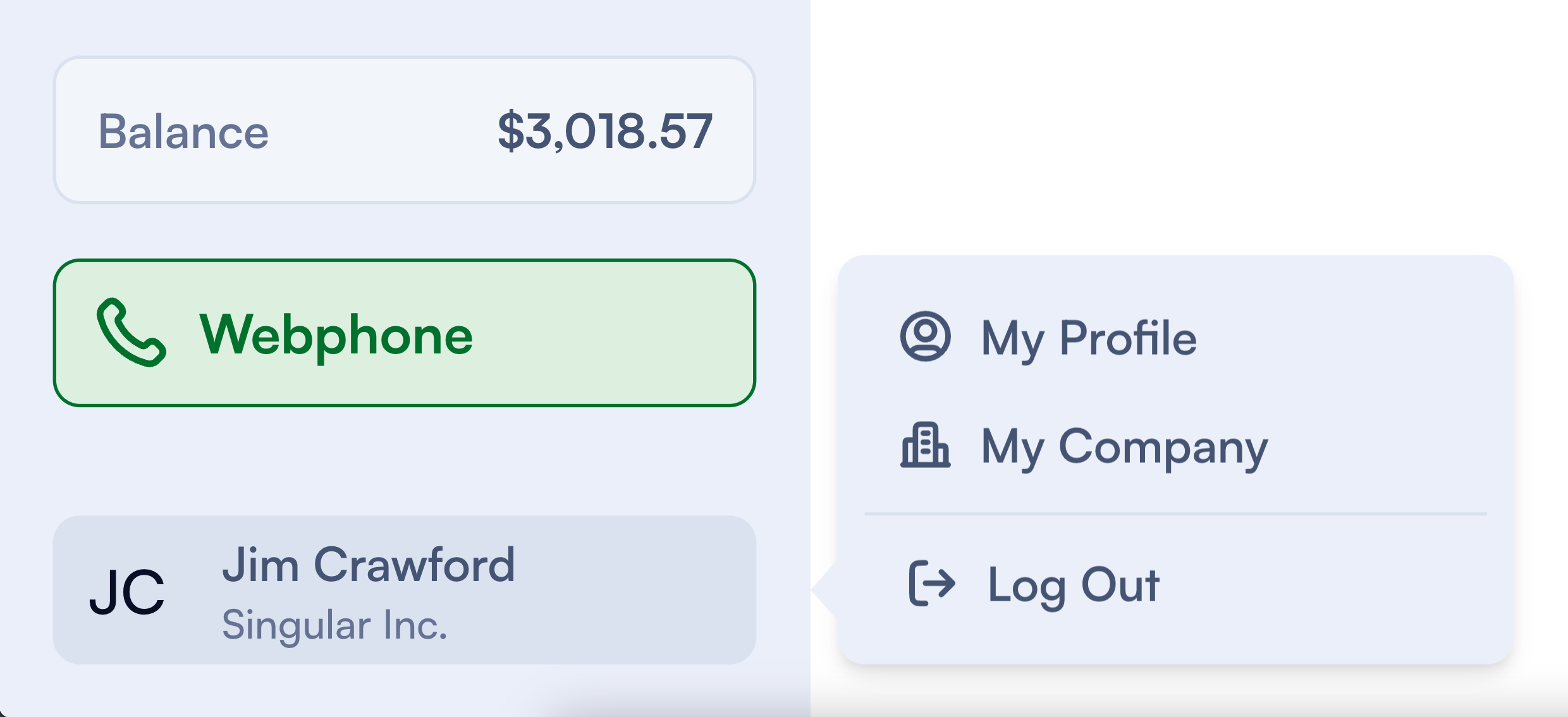Select the Webphone label text
The width and height of the screenshot is (1568, 717).
(336, 335)
